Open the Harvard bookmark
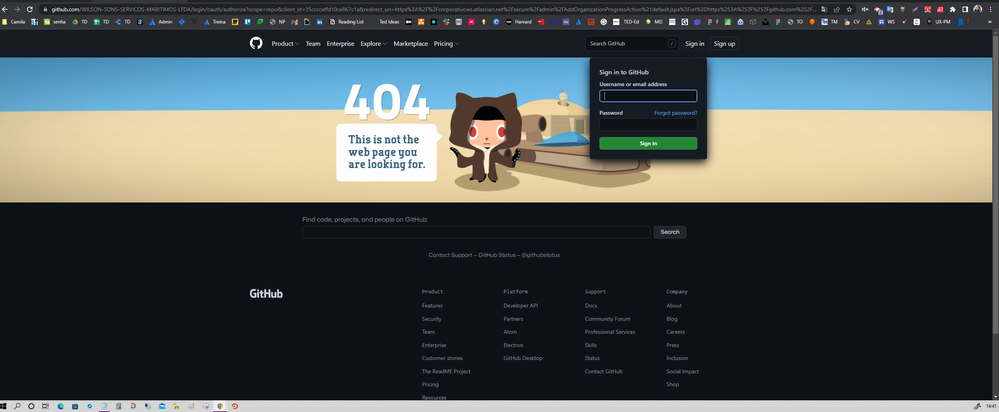The image size is (999, 412). [x=519, y=22]
